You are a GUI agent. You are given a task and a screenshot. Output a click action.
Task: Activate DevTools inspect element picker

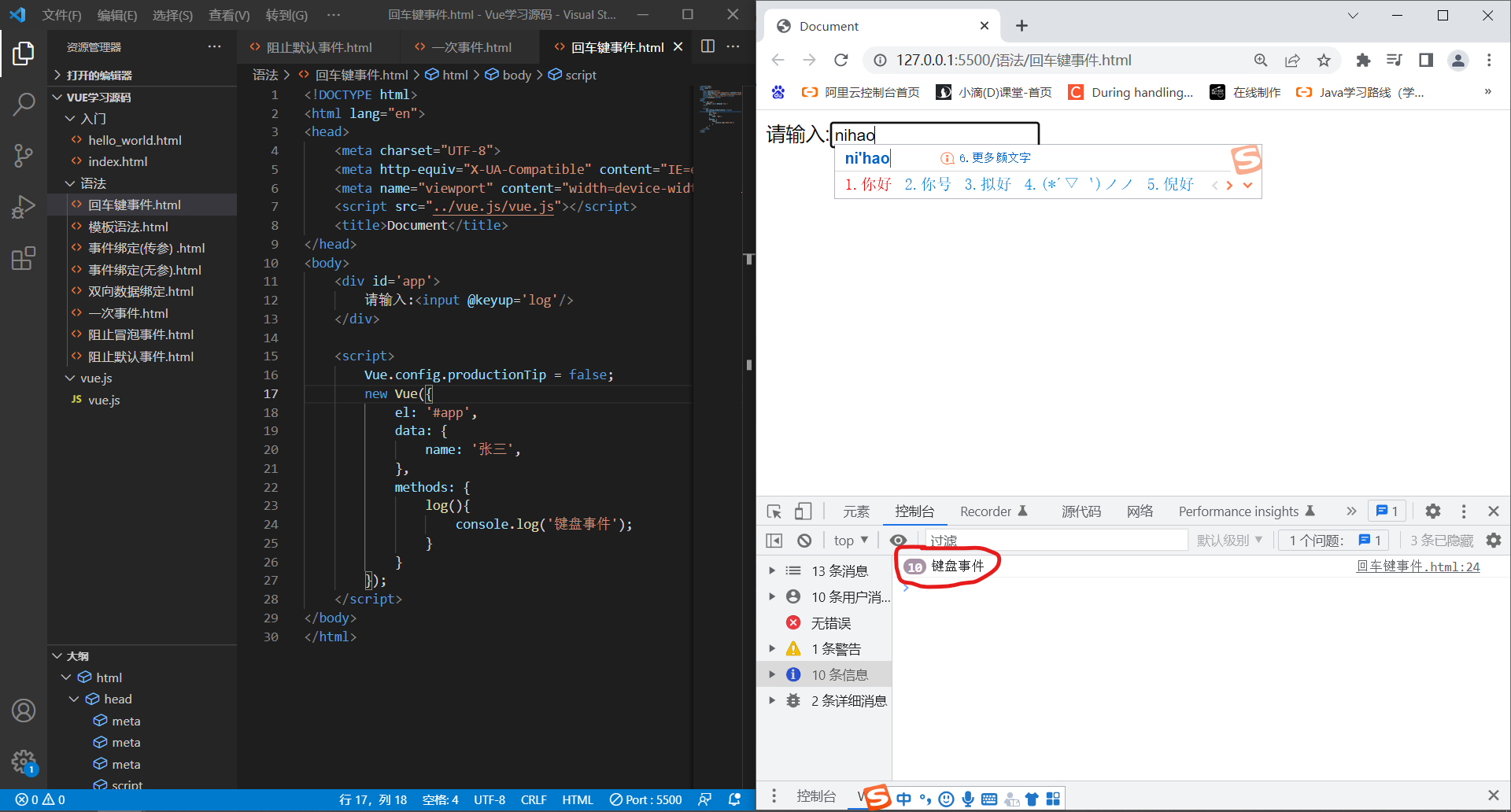pyautogui.click(x=774, y=511)
